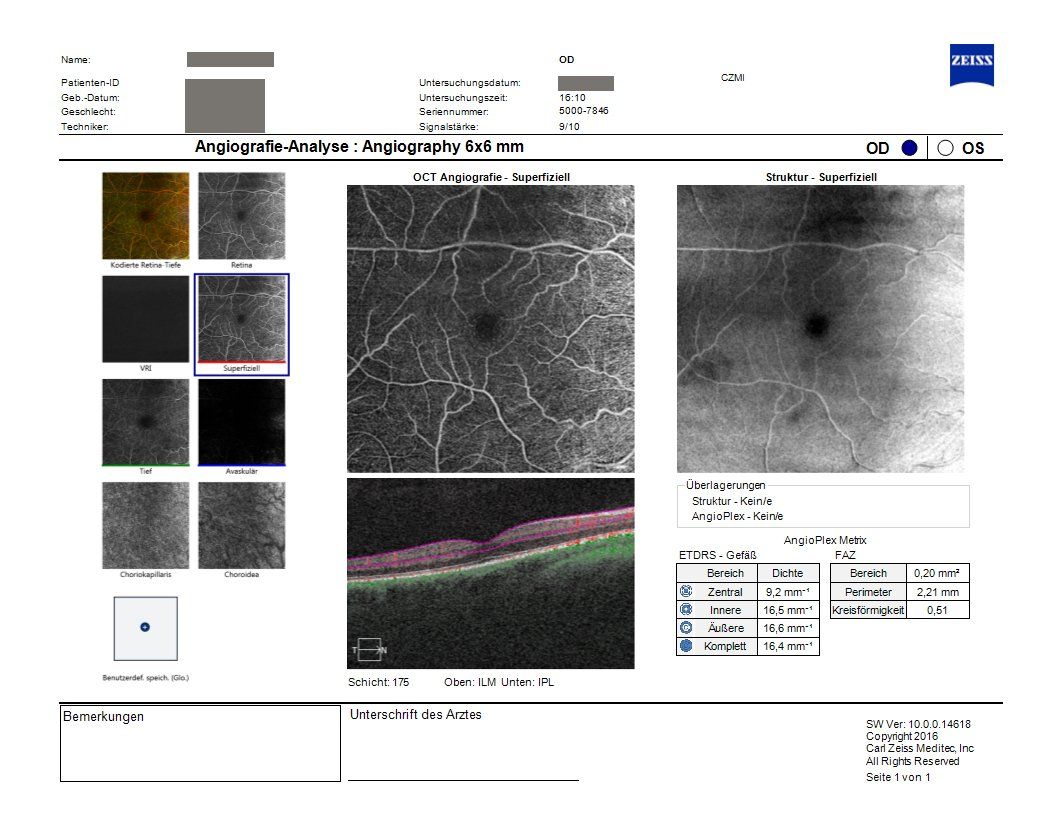
Task: Open the Kodierte Retina-Tiefe thumbnail
Action: pos(145,216)
